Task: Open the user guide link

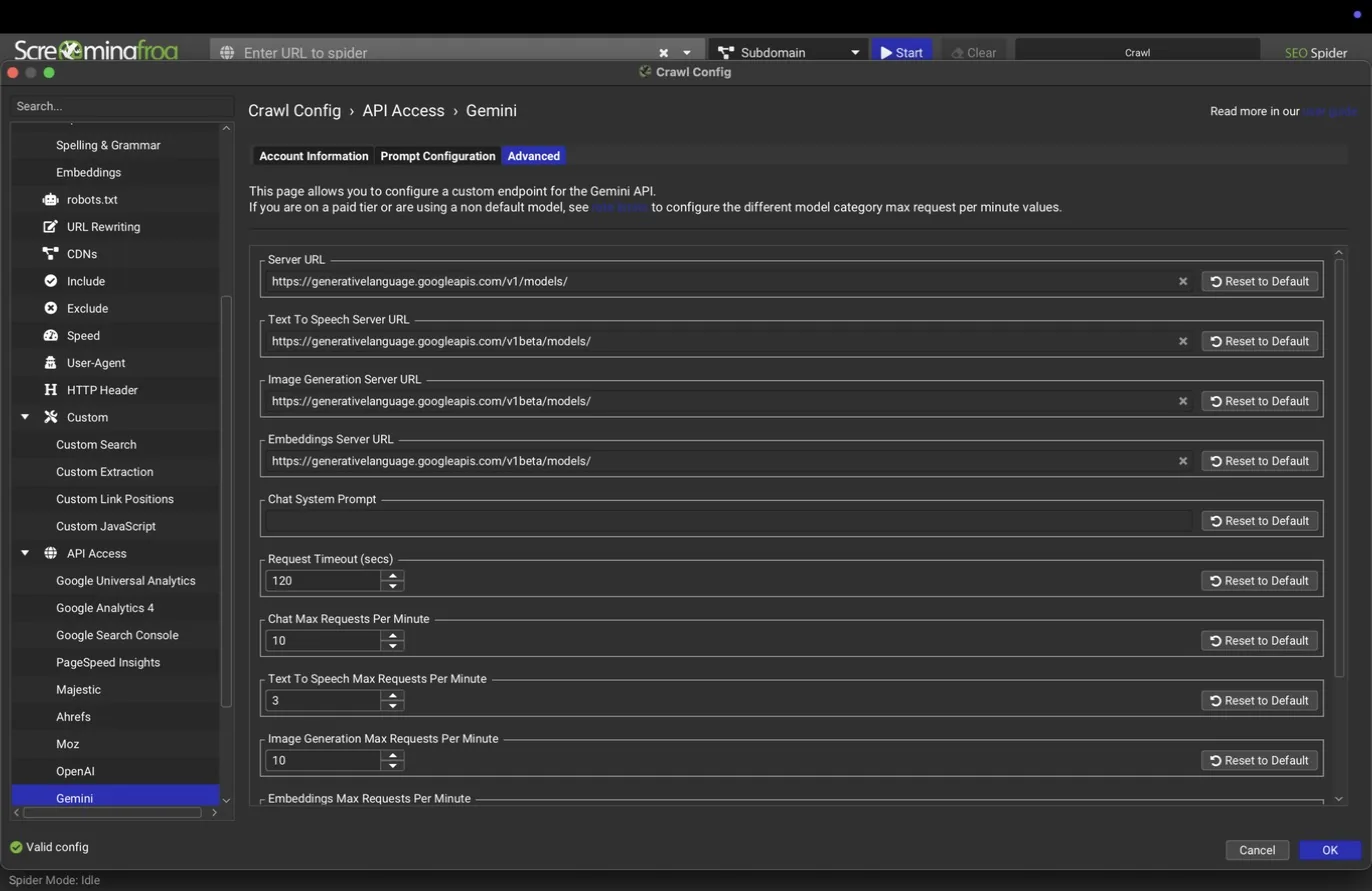Action: click(x=1330, y=112)
